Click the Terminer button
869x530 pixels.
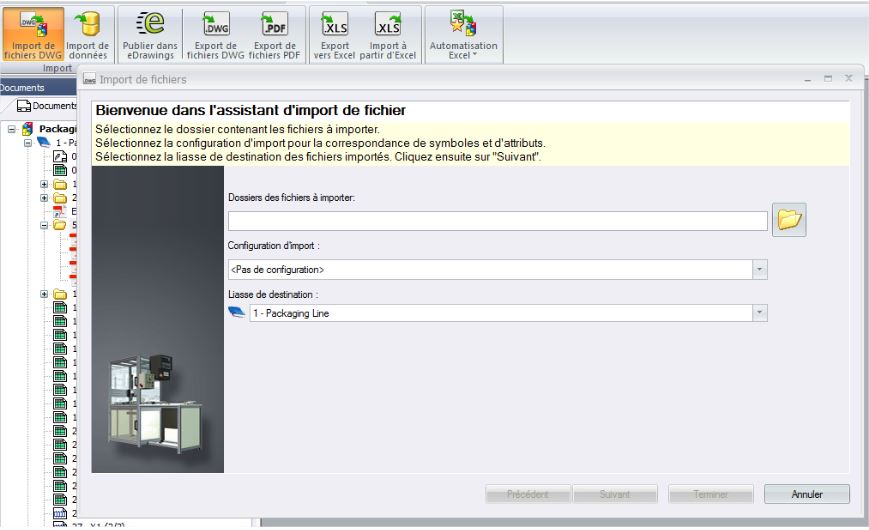(711, 494)
